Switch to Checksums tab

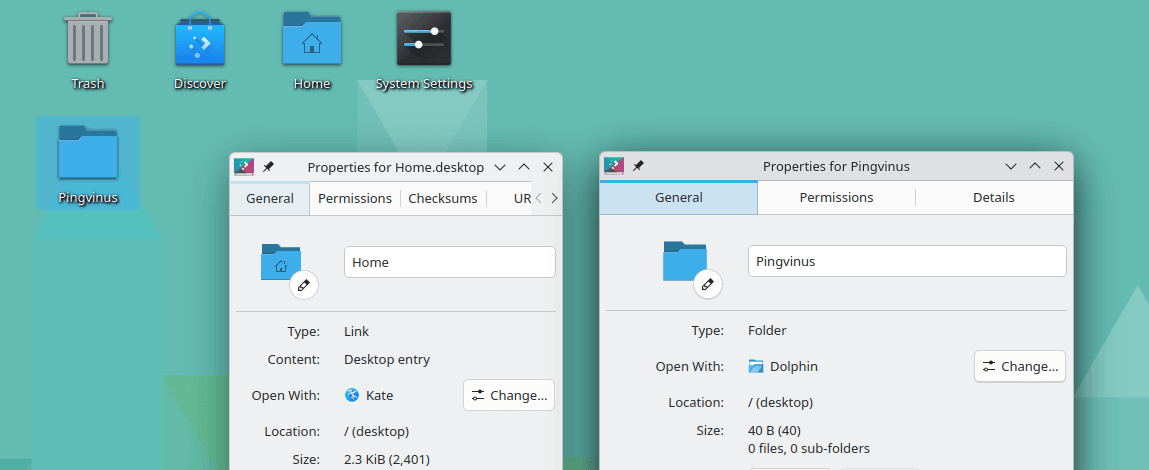click(443, 198)
